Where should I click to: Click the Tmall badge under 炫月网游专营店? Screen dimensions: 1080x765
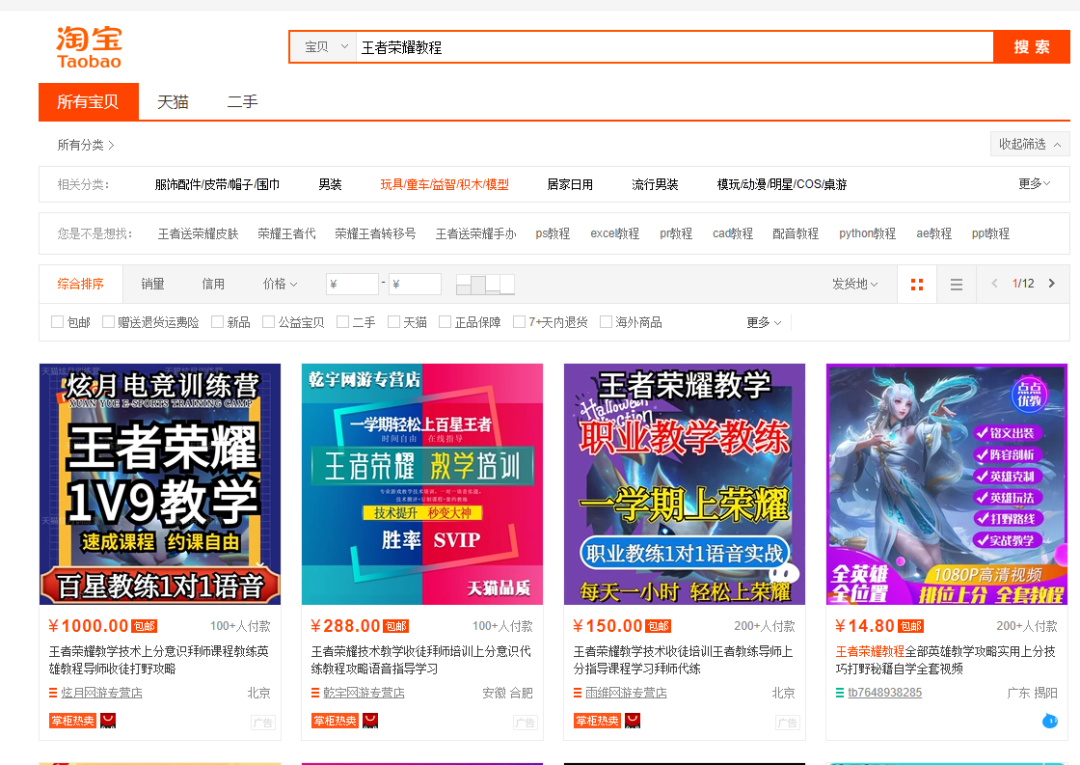(108, 720)
